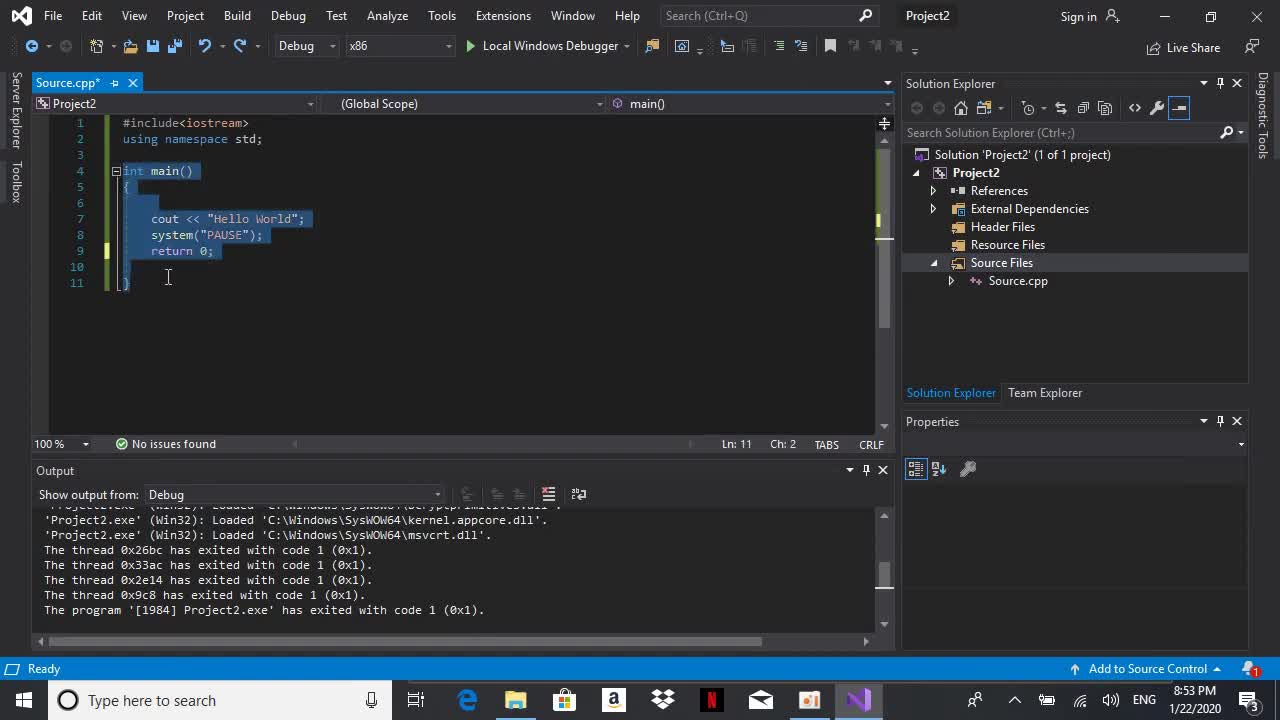Open the Toolbox side tab
1280x720 pixels.
coord(16,181)
